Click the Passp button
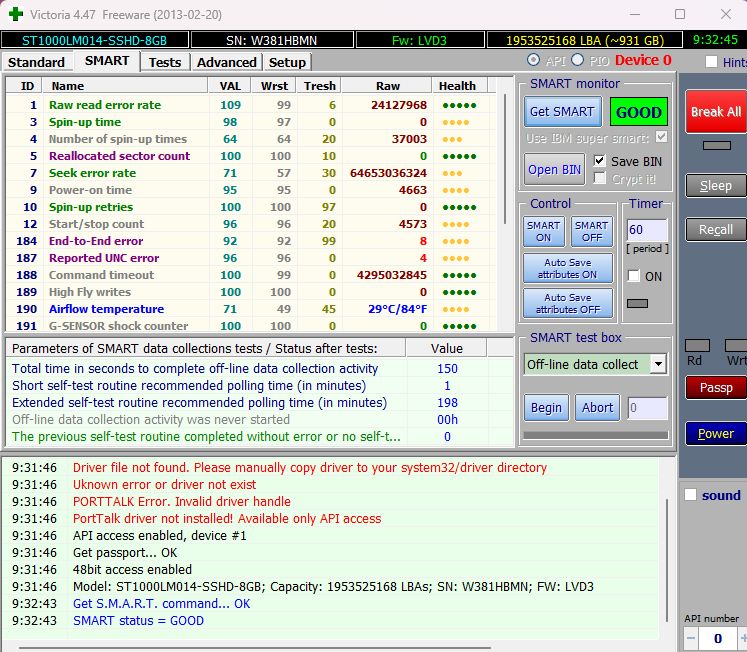This screenshot has height=652, width=747. click(716, 388)
